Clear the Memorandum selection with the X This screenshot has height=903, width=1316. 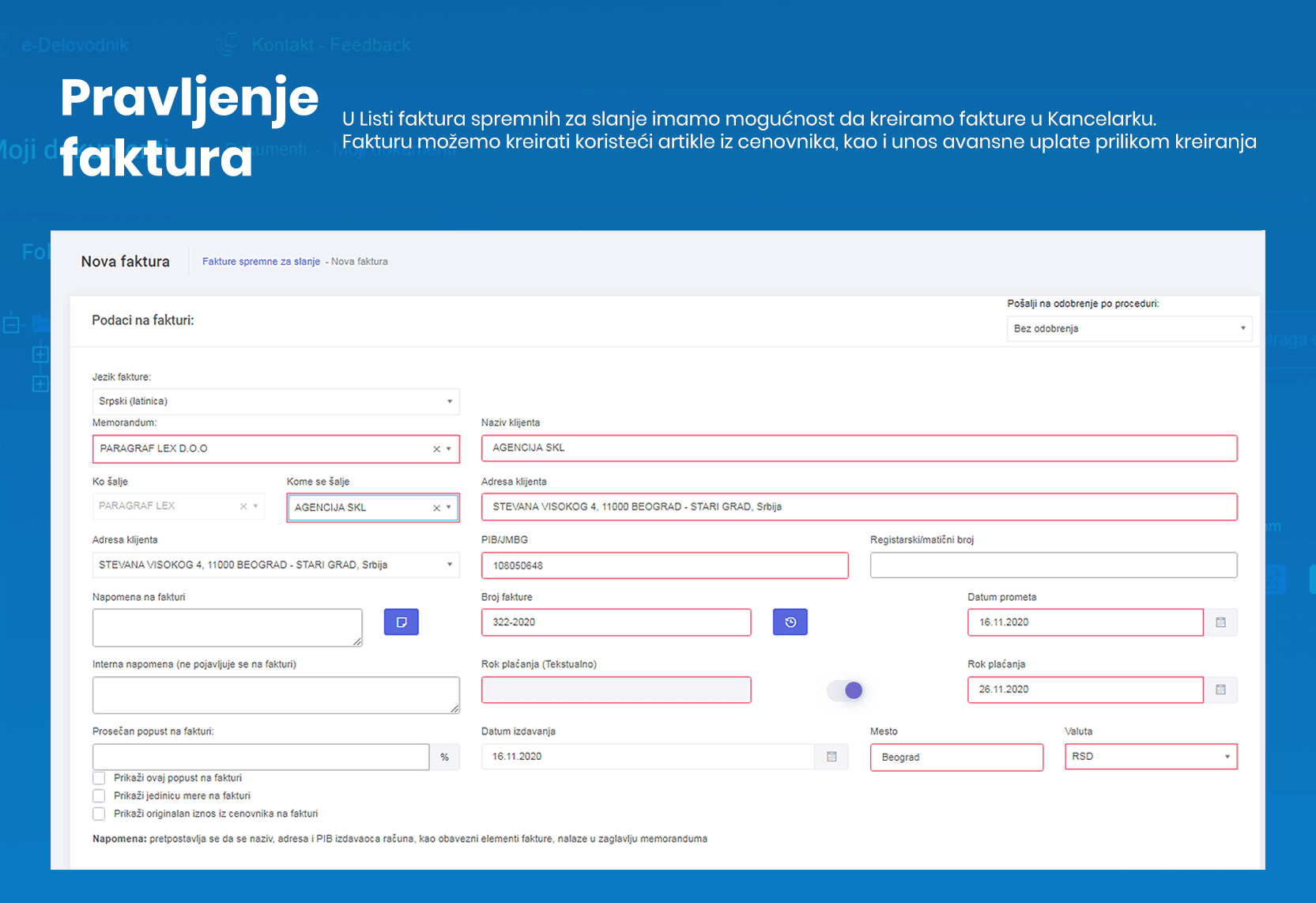(436, 449)
